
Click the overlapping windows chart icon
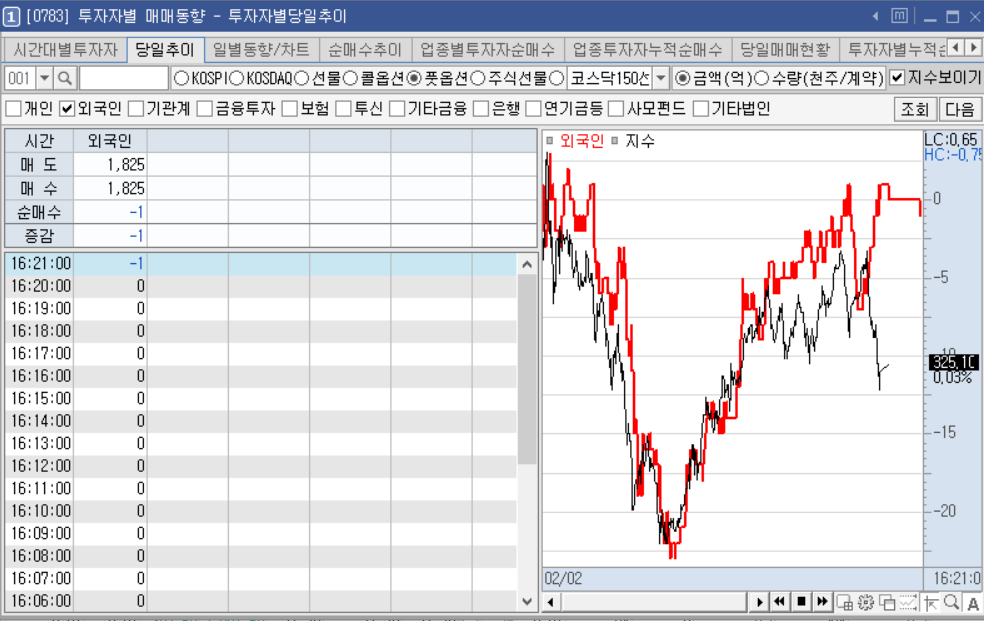click(887, 602)
